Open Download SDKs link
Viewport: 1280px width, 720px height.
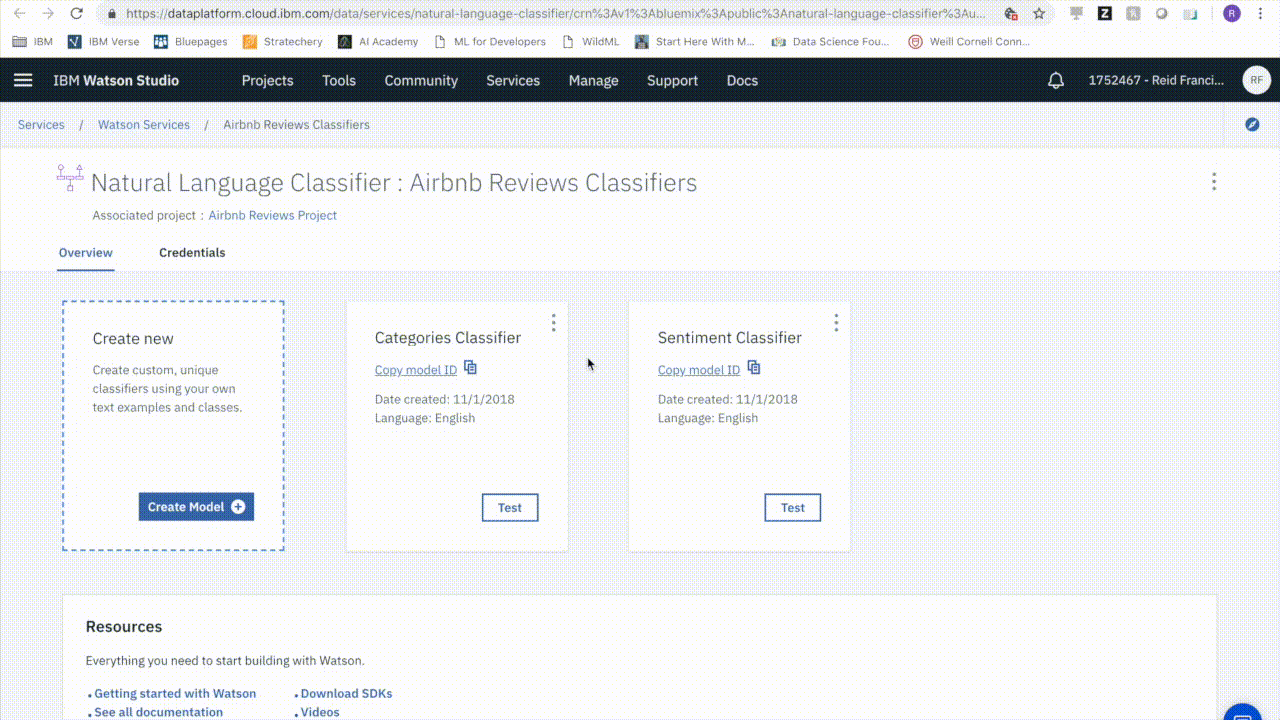click(346, 693)
